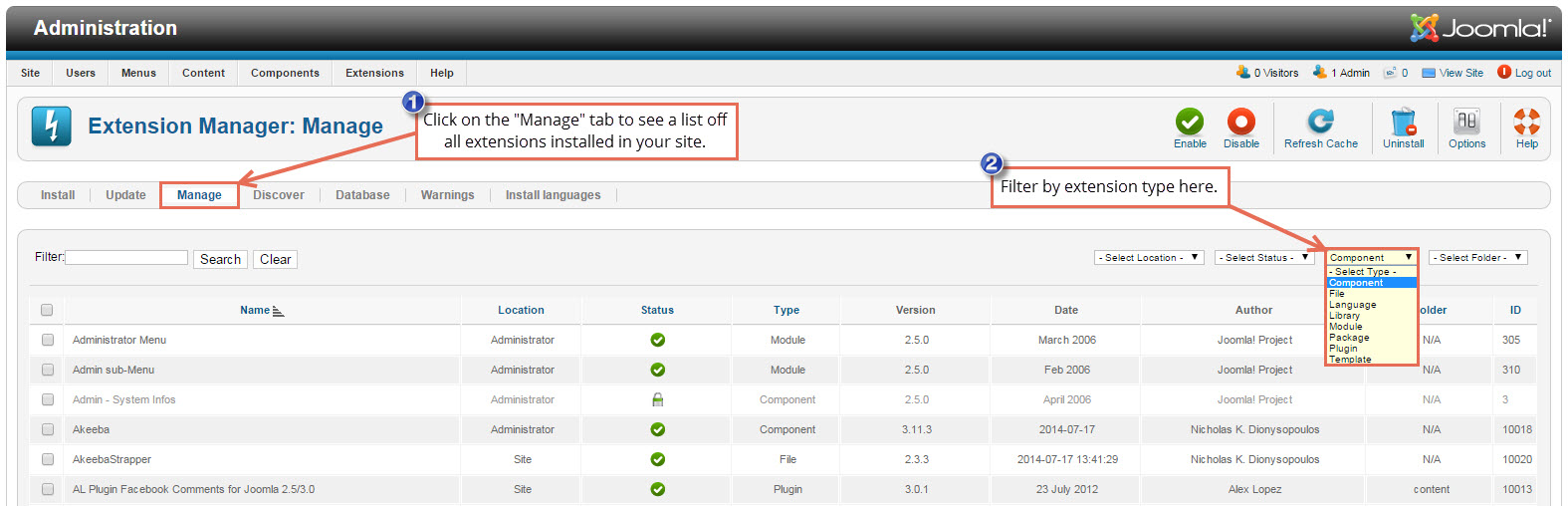Switch to the Install tab

[x=58, y=195]
